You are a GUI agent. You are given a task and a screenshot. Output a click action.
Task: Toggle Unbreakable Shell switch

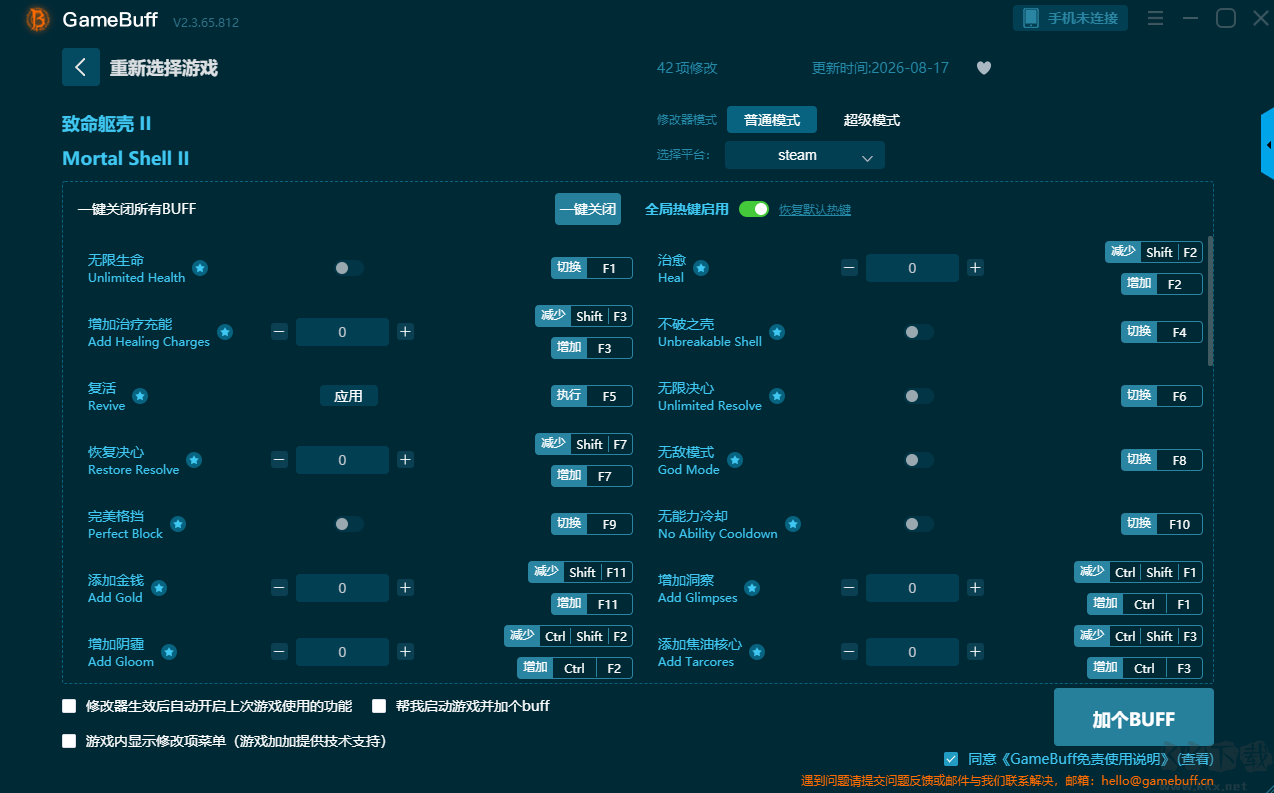tap(918, 332)
